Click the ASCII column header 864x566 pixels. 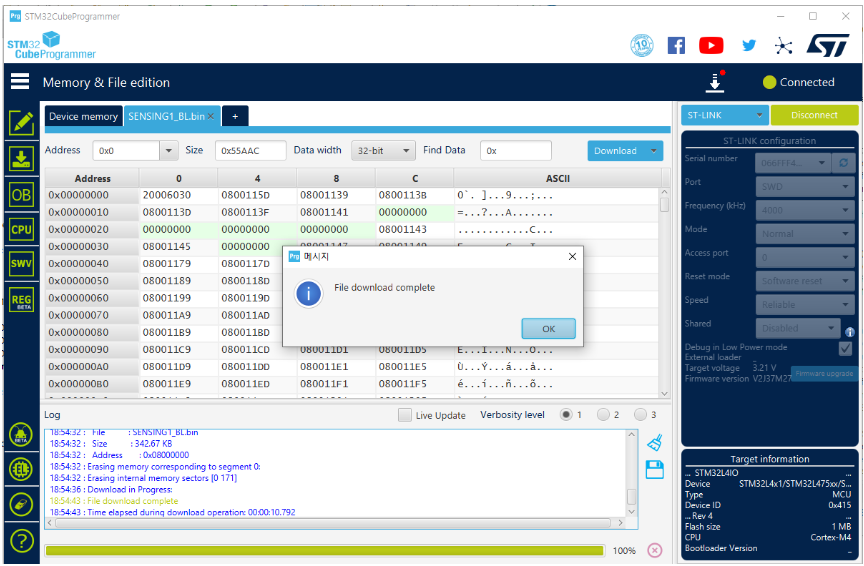point(558,179)
